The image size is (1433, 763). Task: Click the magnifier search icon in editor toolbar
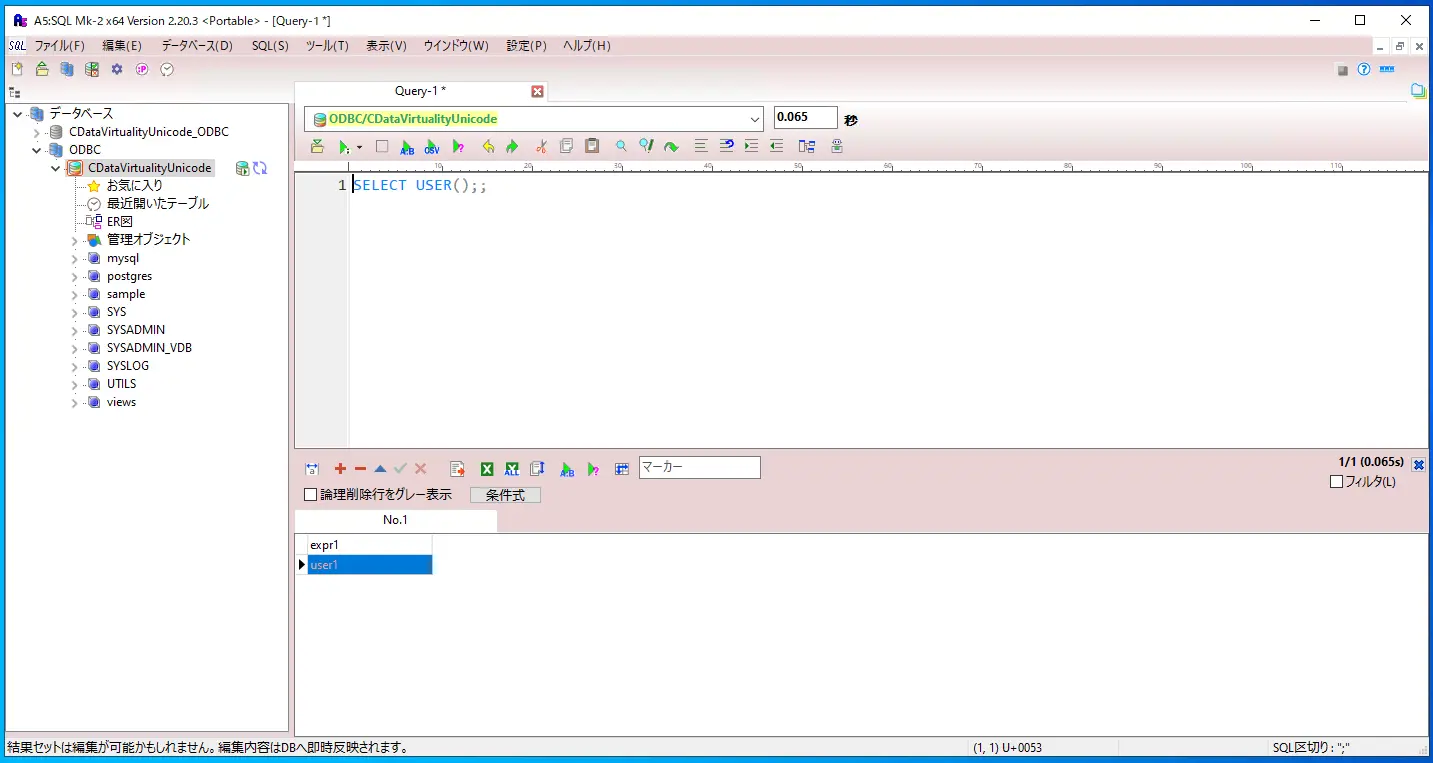[621, 147]
